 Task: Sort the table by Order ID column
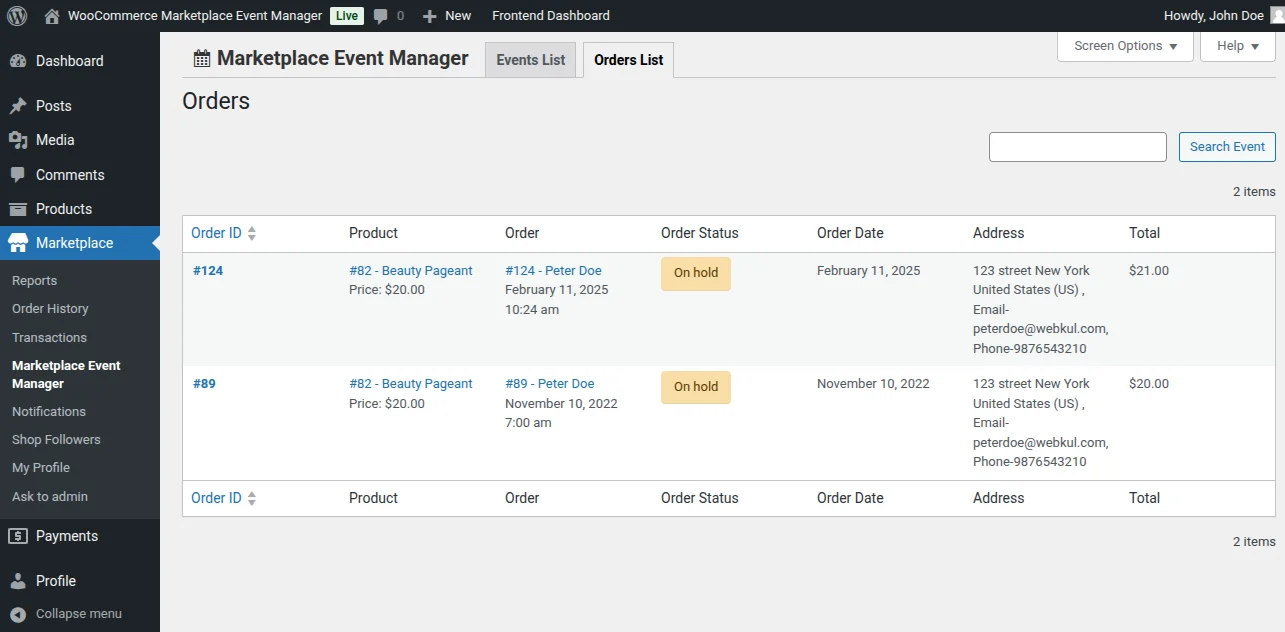(x=216, y=232)
